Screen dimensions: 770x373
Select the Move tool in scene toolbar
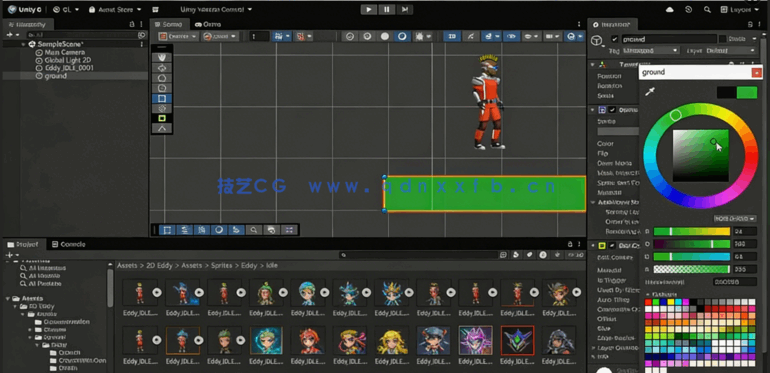click(x=162, y=67)
